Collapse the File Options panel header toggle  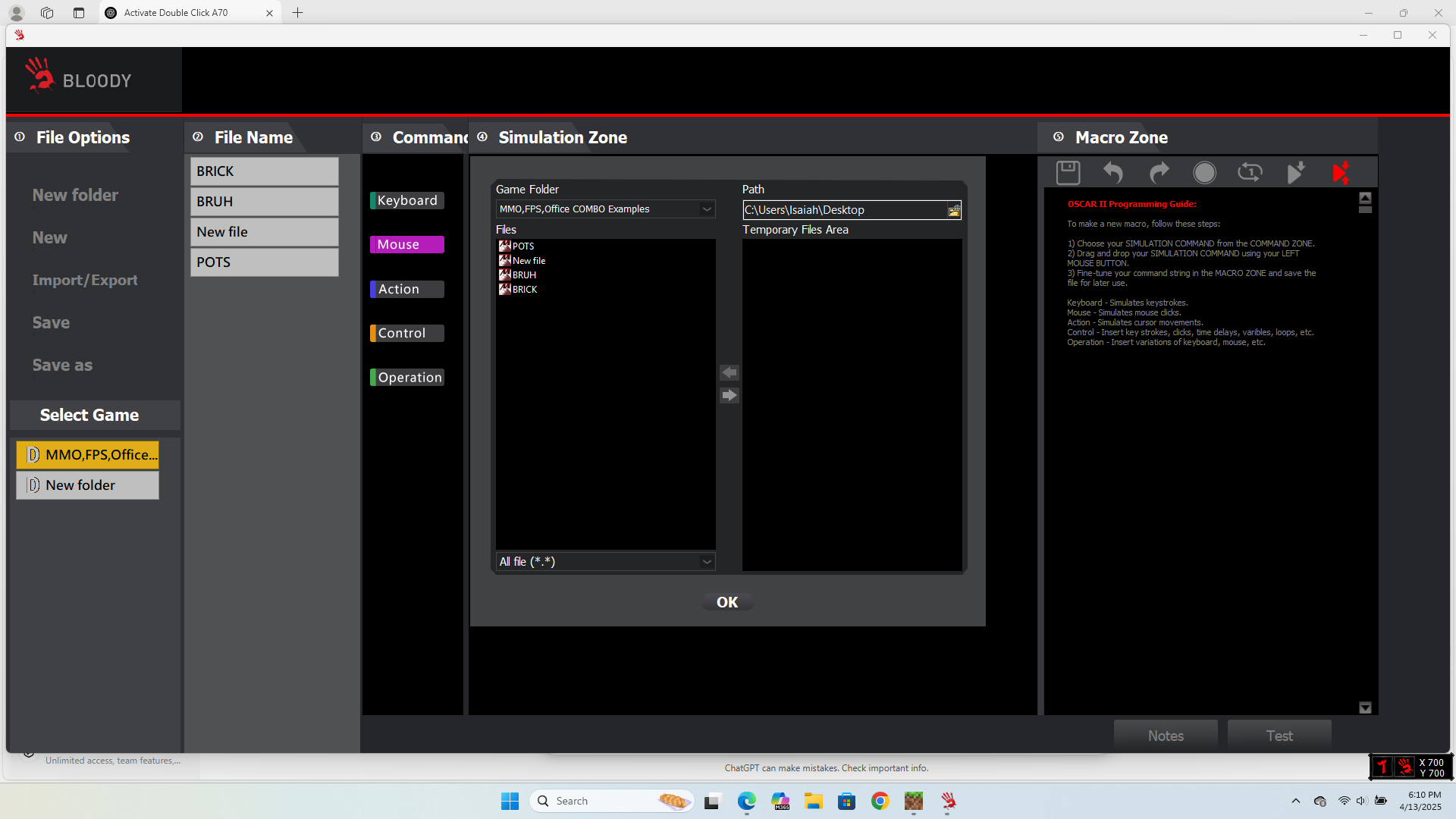[20, 137]
